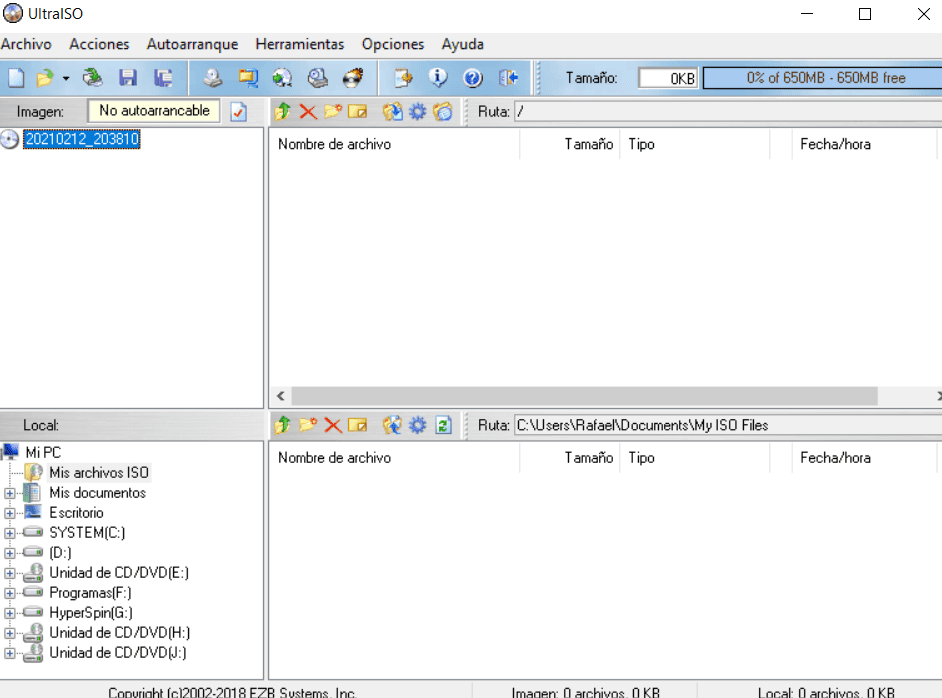
Task: Save the image with the floppy disk icon
Action: 127,77
